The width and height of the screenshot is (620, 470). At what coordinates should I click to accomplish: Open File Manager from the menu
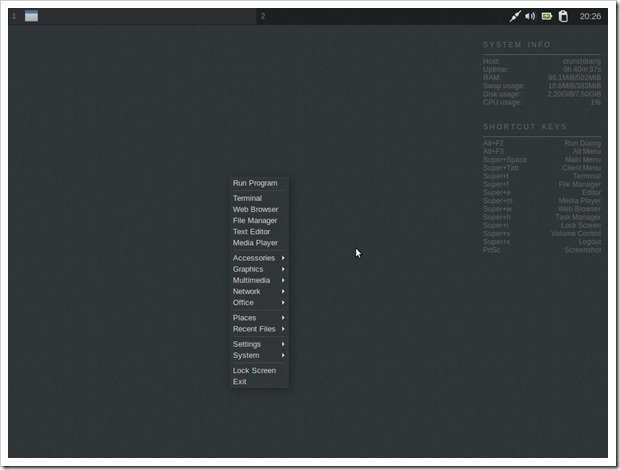point(259,220)
